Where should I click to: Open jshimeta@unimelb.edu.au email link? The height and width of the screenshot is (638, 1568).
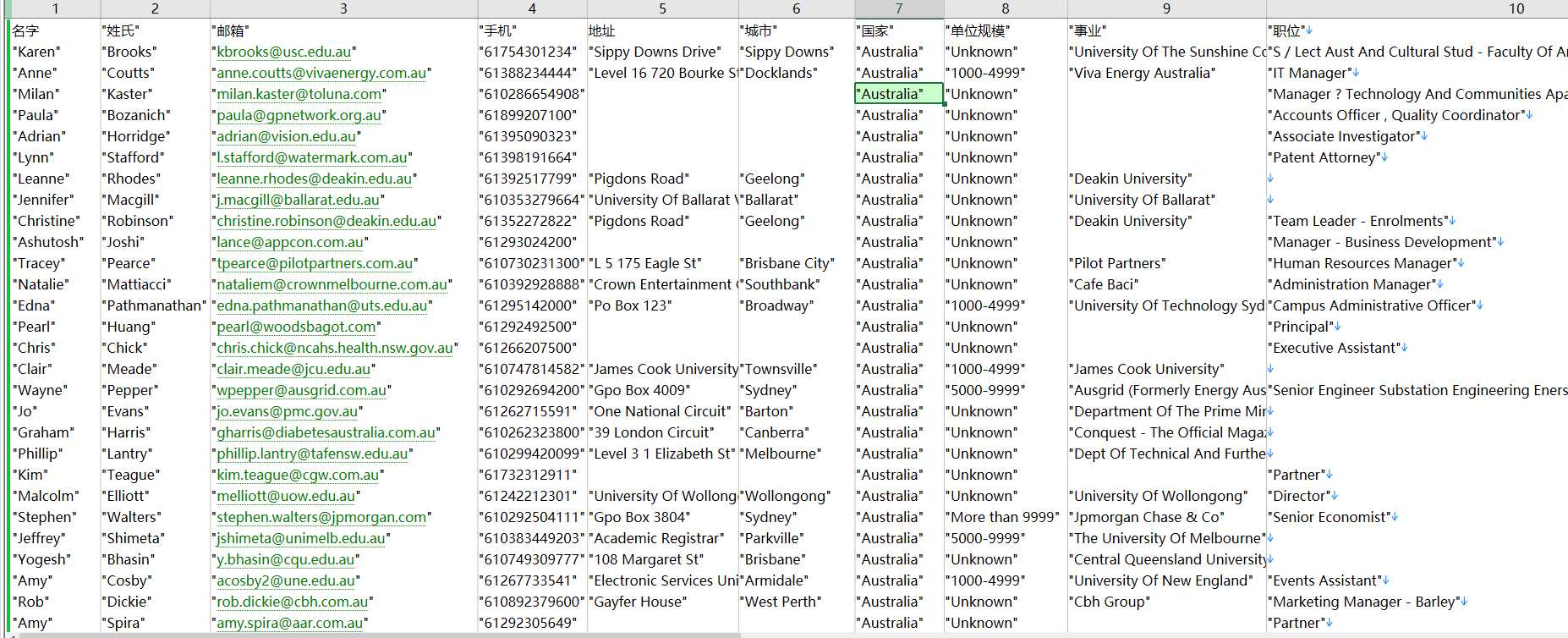coord(301,538)
